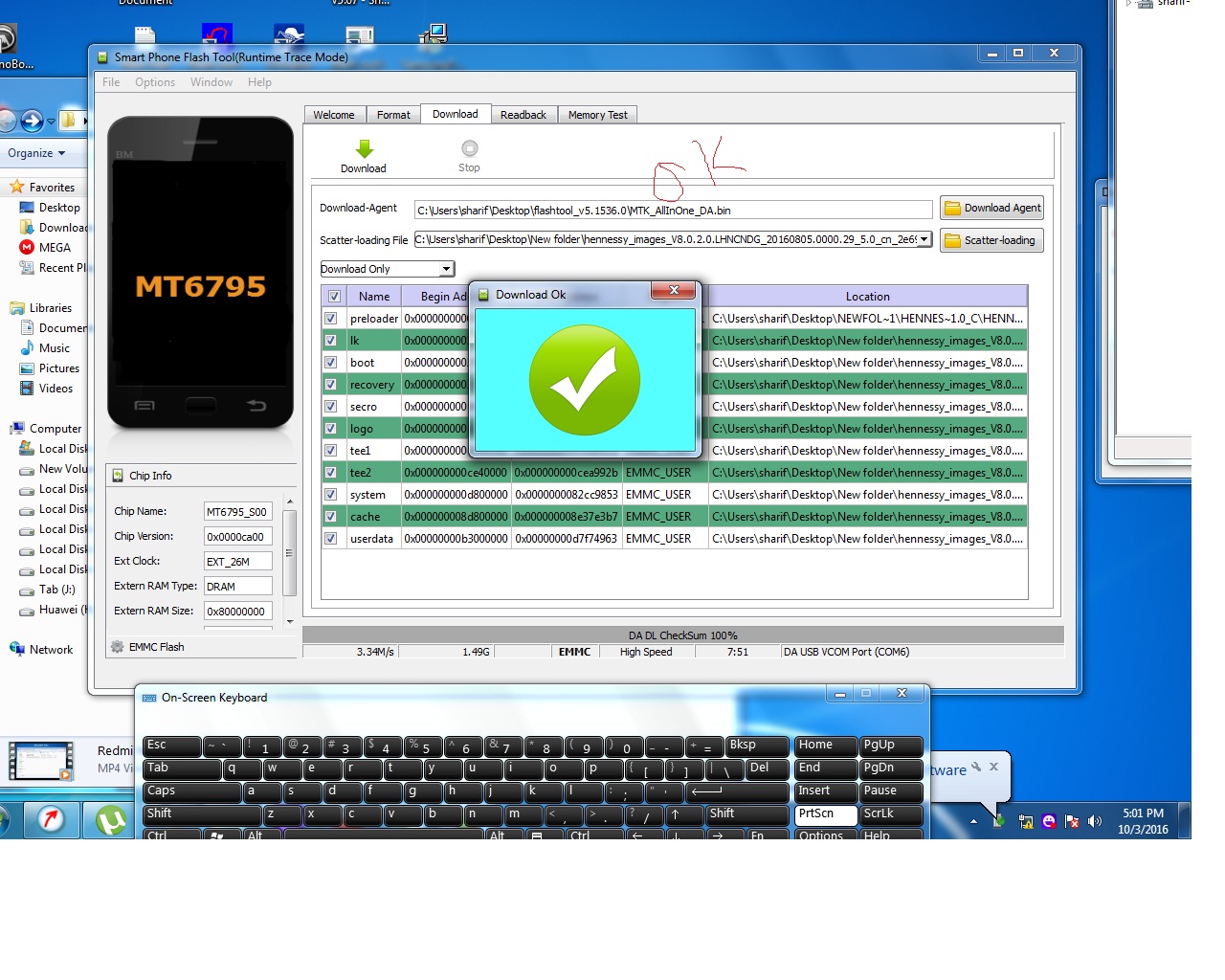Uncheck the recovery partition checkbox

[330, 385]
